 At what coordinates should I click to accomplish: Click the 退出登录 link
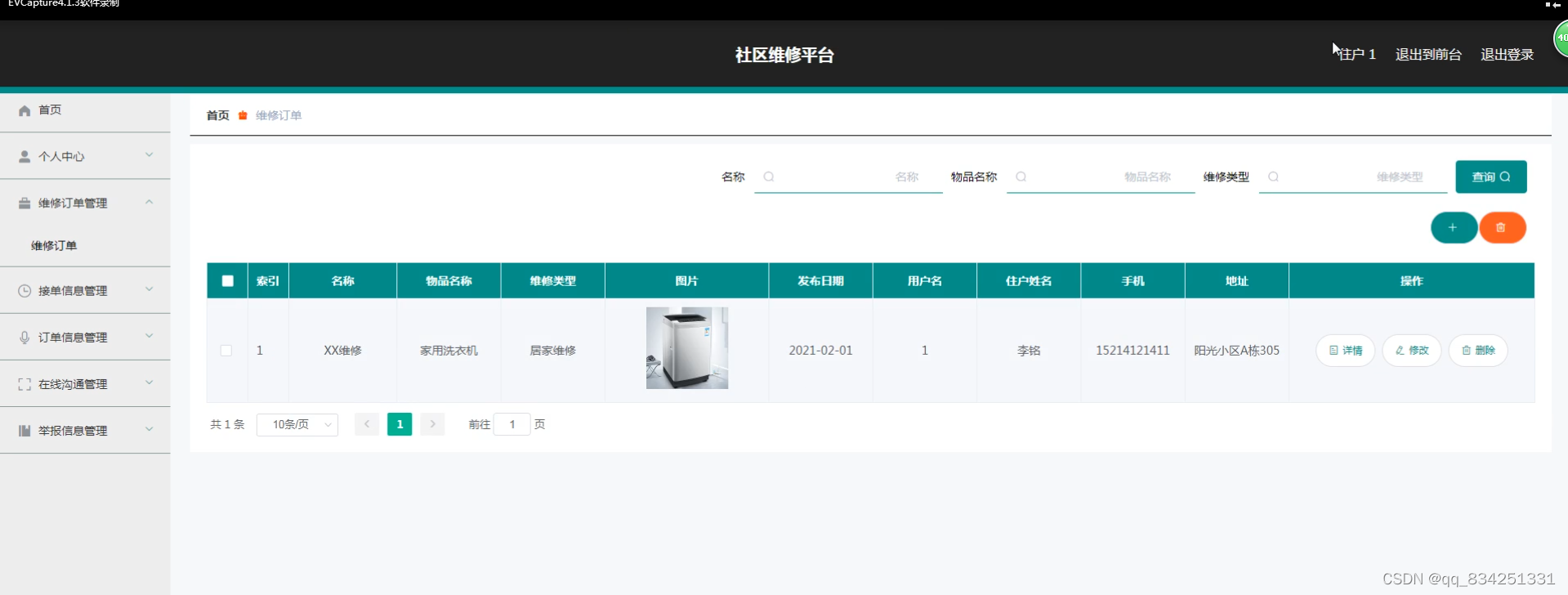coord(1508,55)
